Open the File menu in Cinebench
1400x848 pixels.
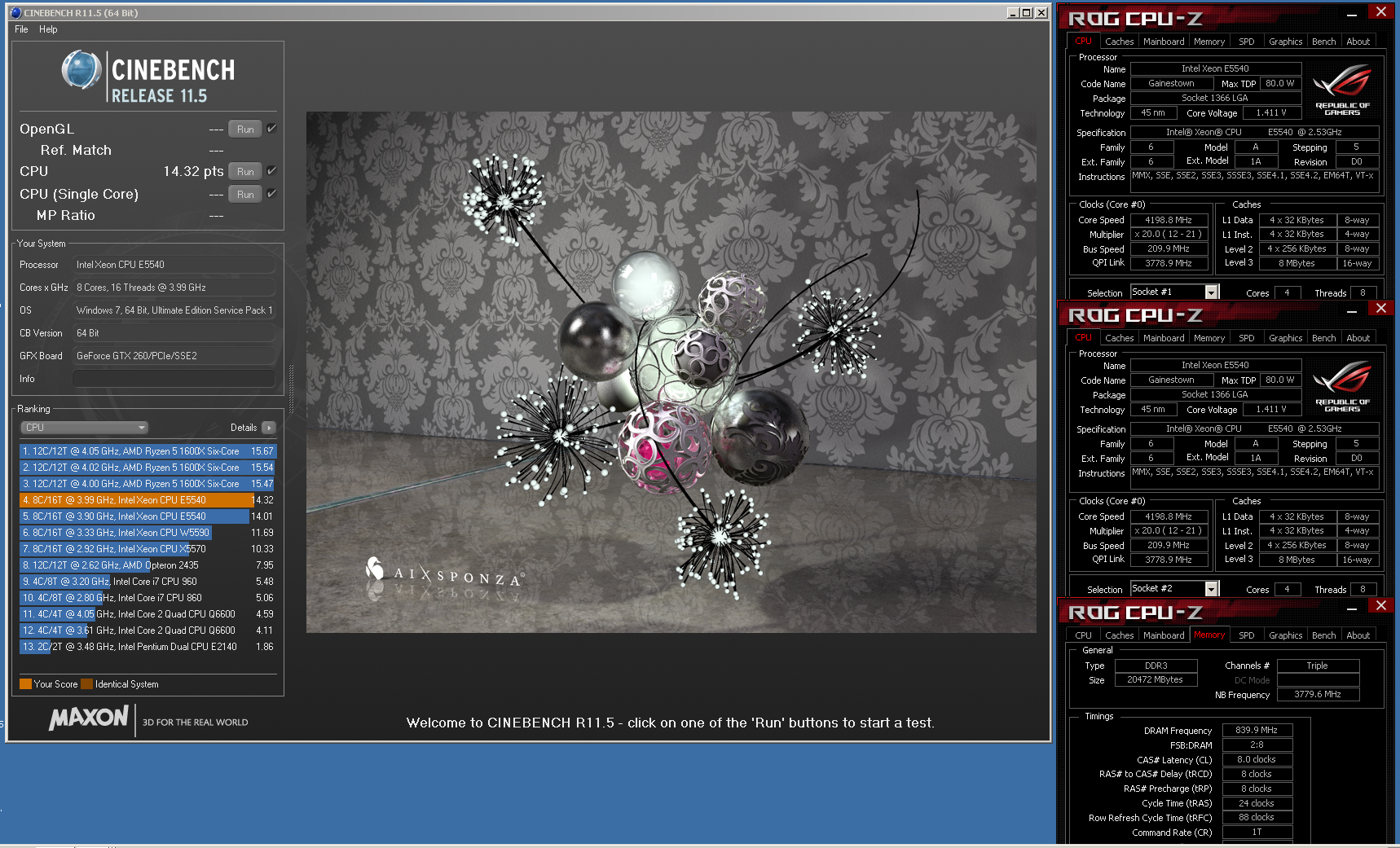pos(21,29)
